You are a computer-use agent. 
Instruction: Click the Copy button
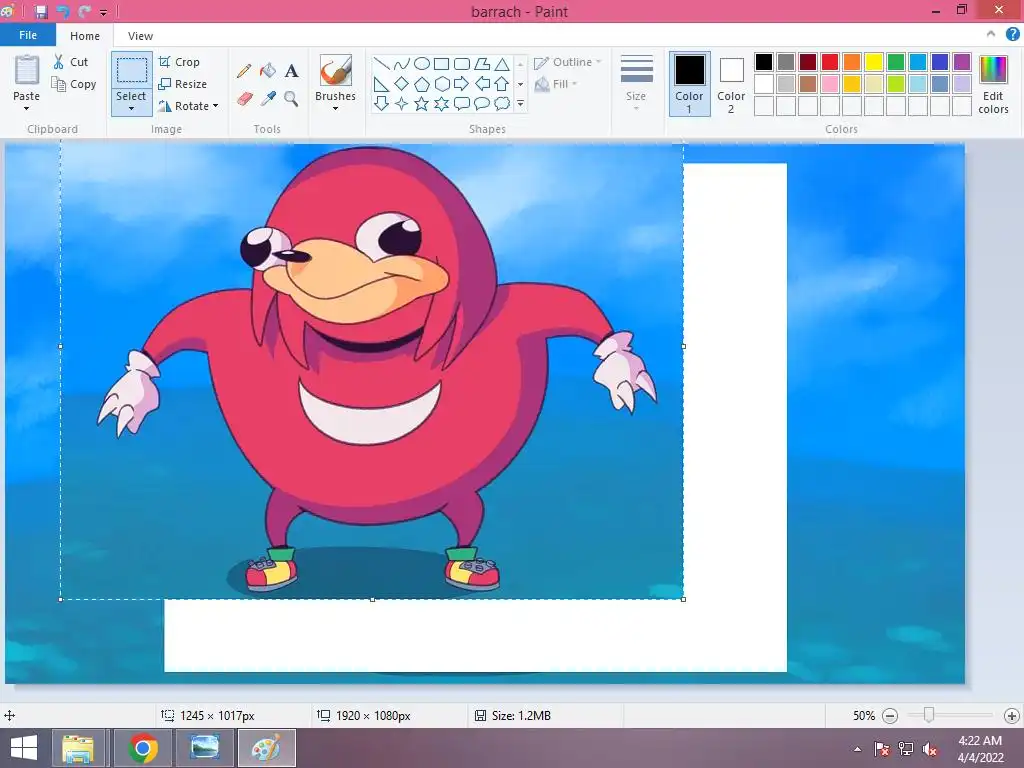[x=74, y=84]
